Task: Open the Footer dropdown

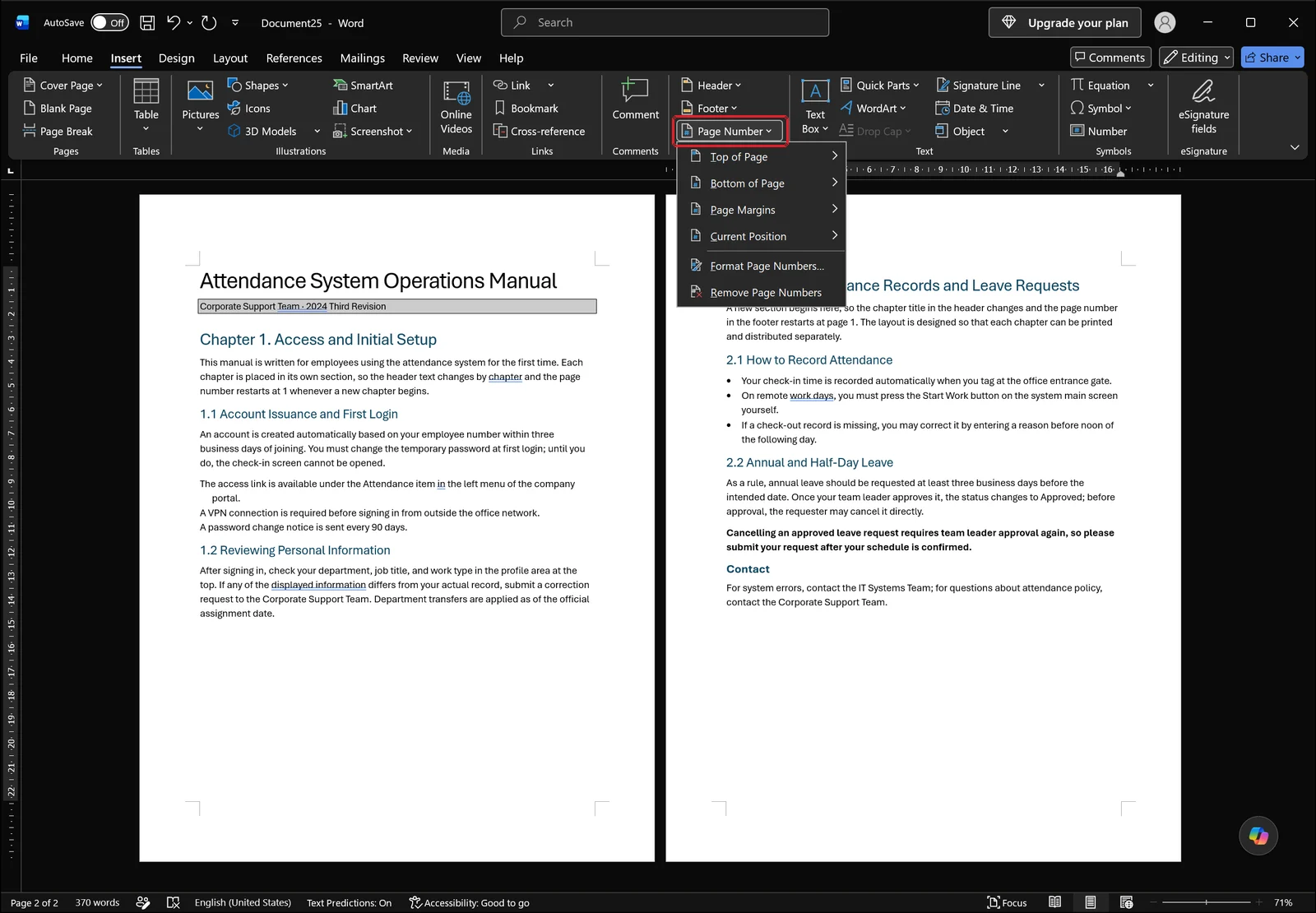Action: [709, 109]
